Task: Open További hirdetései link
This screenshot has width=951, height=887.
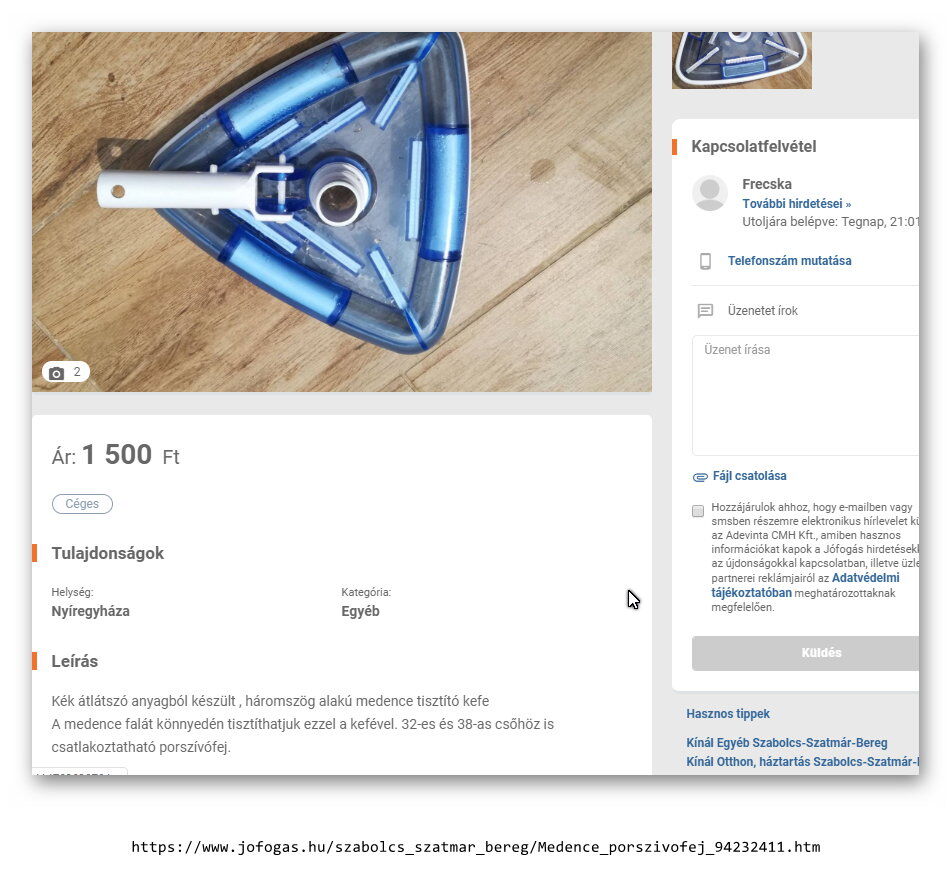Action: (796, 204)
